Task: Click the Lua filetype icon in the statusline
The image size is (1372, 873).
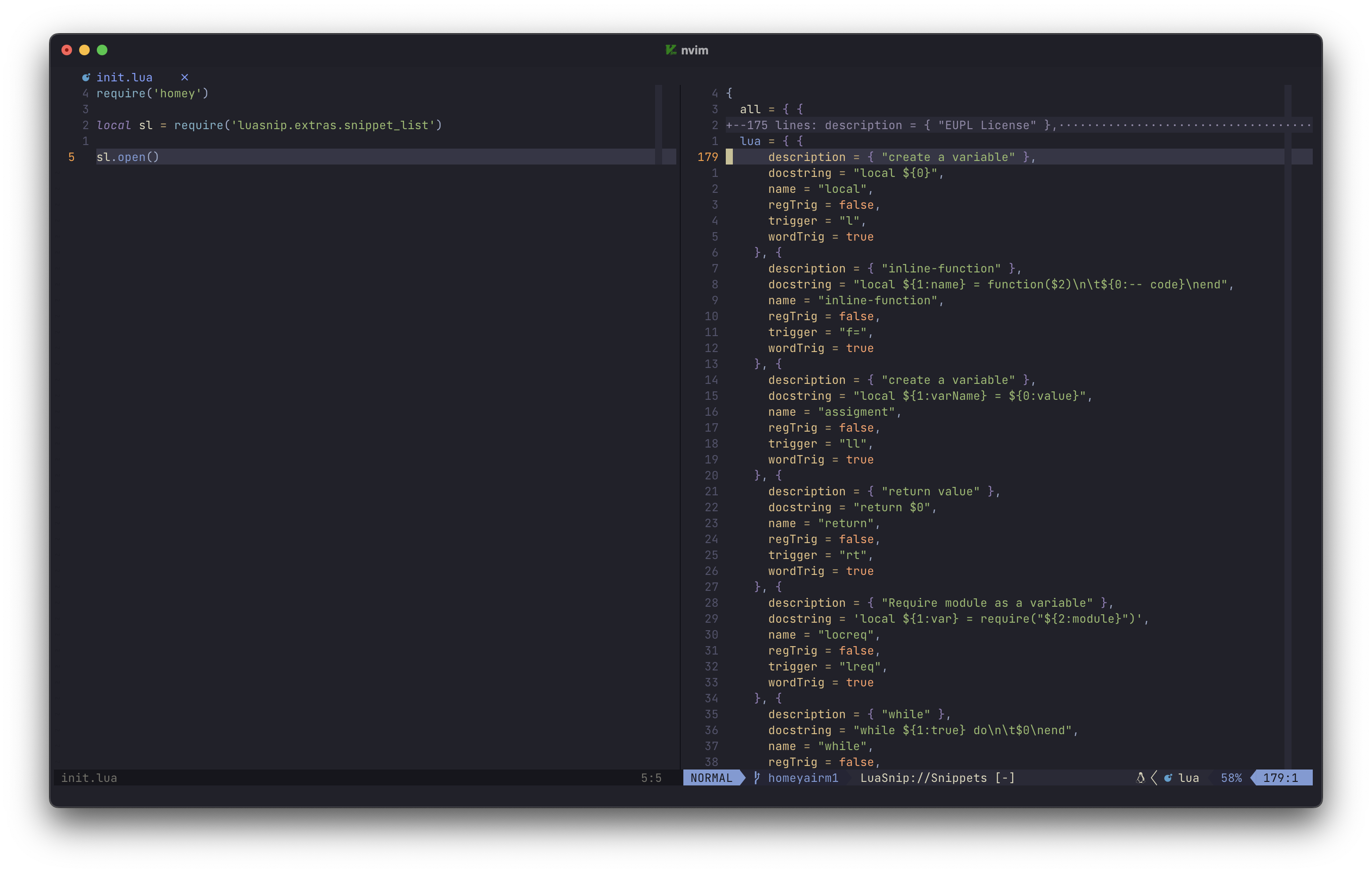Action: [1168, 778]
